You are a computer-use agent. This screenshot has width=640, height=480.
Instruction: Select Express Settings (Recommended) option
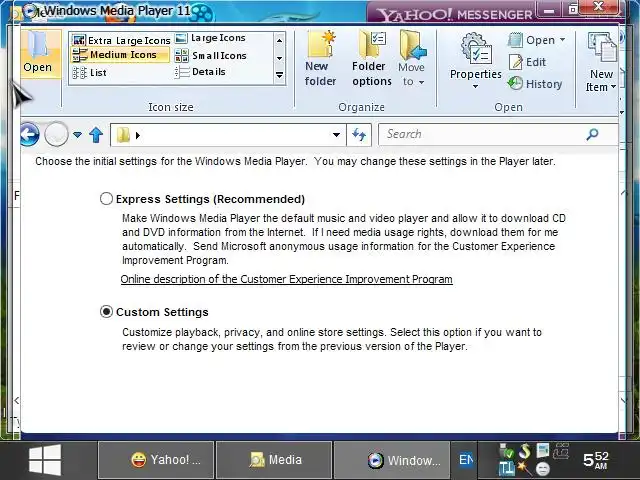[x=106, y=199]
